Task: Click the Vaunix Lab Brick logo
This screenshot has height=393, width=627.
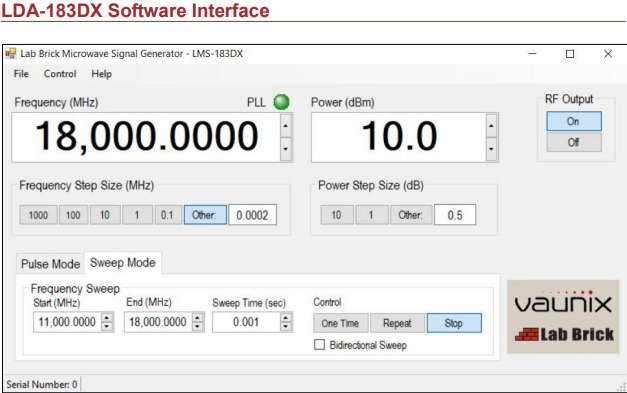Action: (563, 317)
